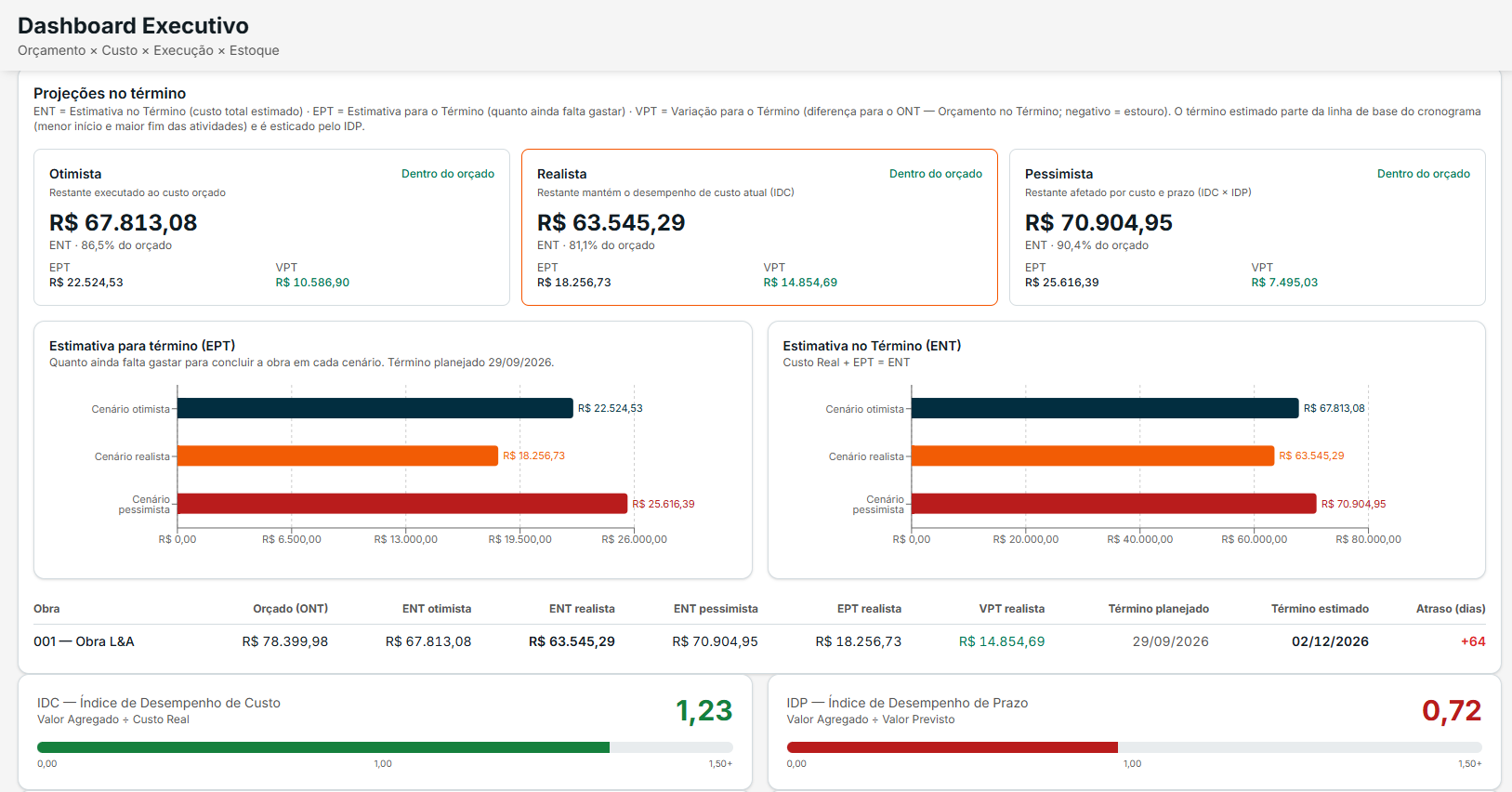This screenshot has width=1512, height=792.
Task: Click the large R$ 67.813,08 value in Otimista card
Action: [124, 223]
